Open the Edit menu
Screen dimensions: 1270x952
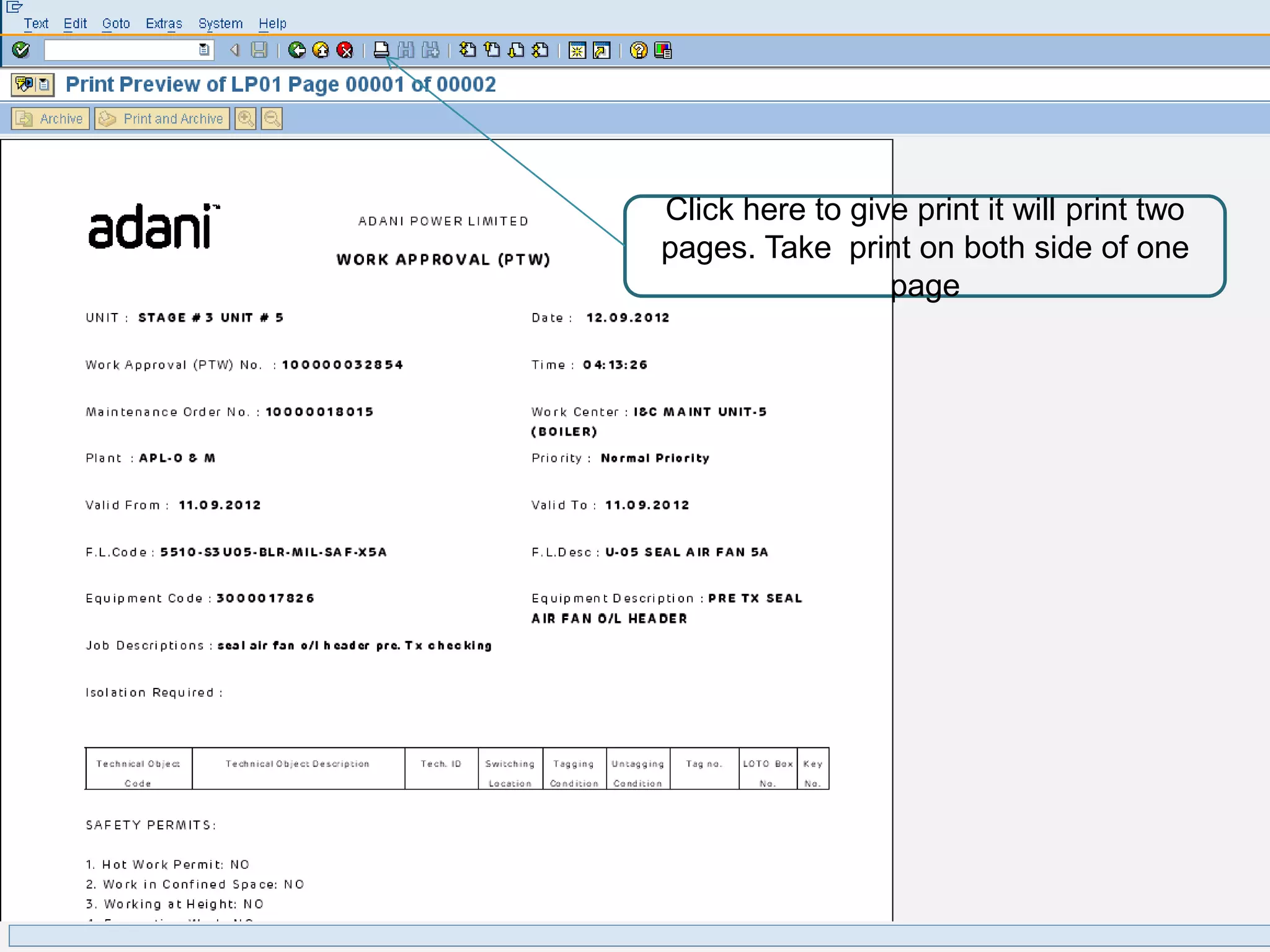75,24
